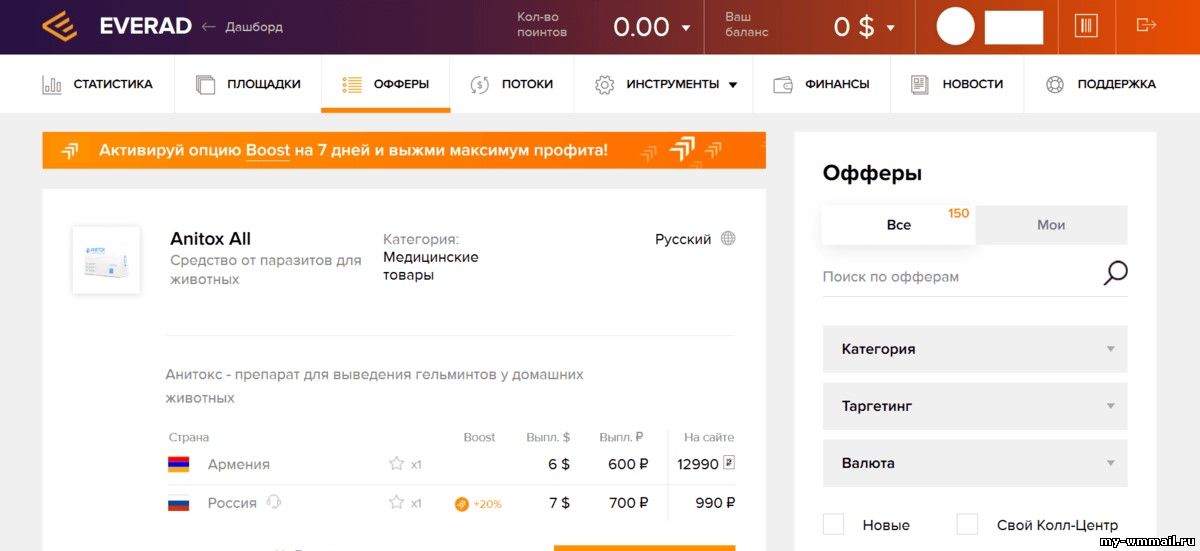Click the Russia flag icon

(x=179, y=503)
